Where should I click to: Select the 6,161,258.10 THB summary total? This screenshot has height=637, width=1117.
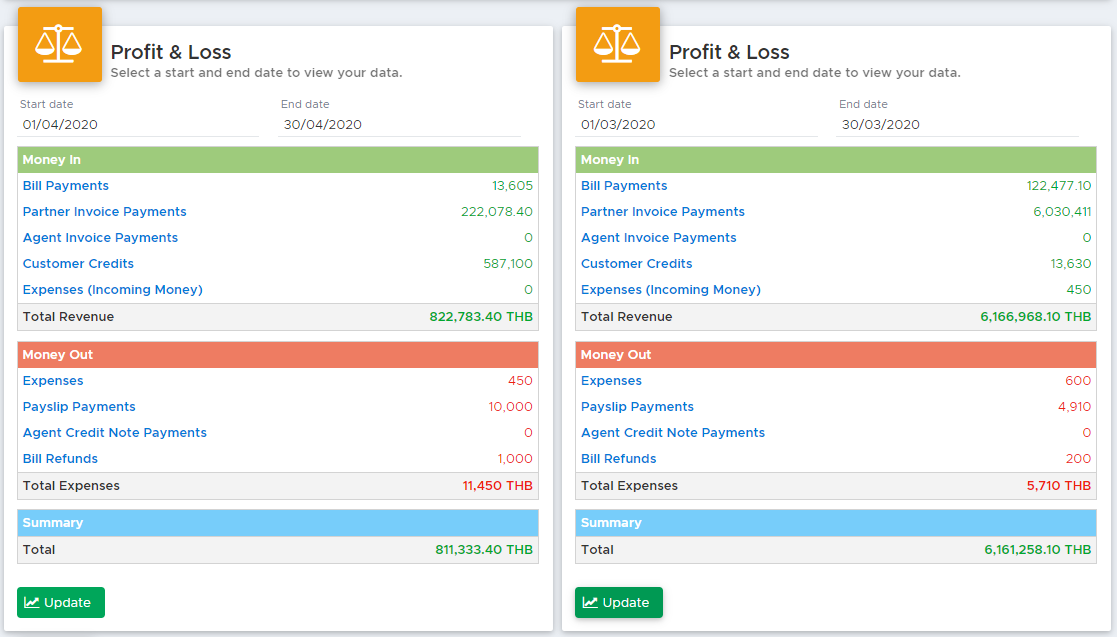point(1037,550)
